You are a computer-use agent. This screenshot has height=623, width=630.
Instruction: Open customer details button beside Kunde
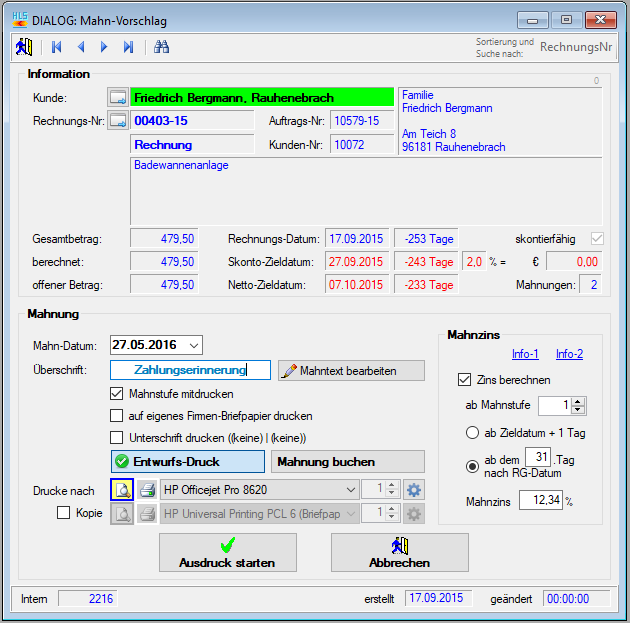click(x=118, y=97)
